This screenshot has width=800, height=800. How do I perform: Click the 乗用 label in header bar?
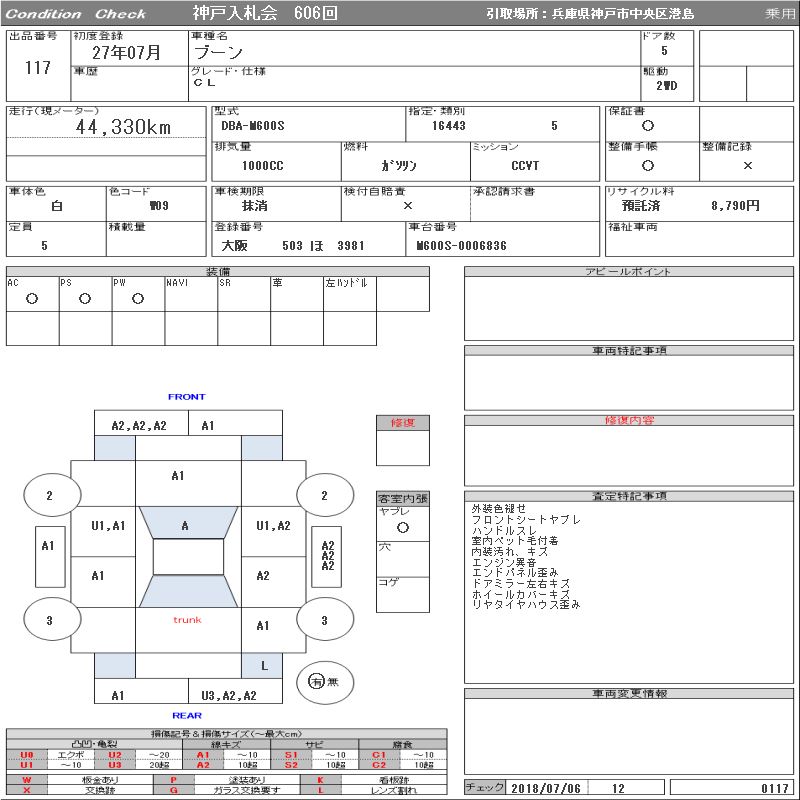pos(780,14)
